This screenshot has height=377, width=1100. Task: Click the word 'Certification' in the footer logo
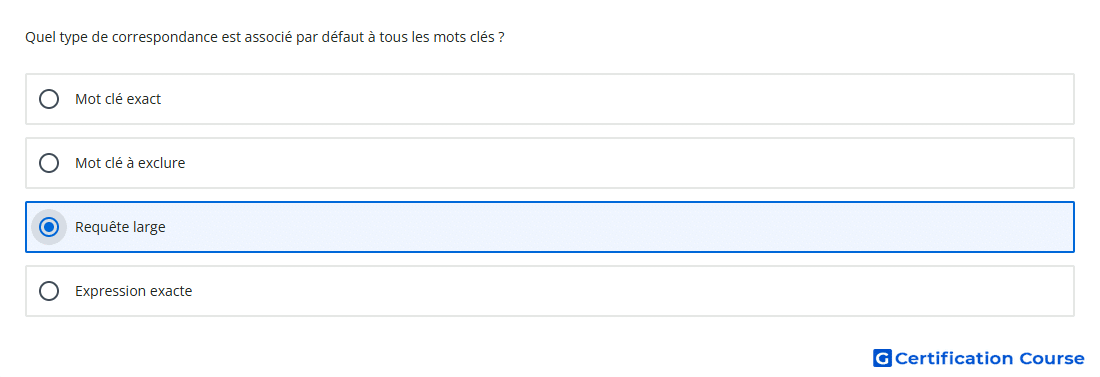[x=954, y=358]
